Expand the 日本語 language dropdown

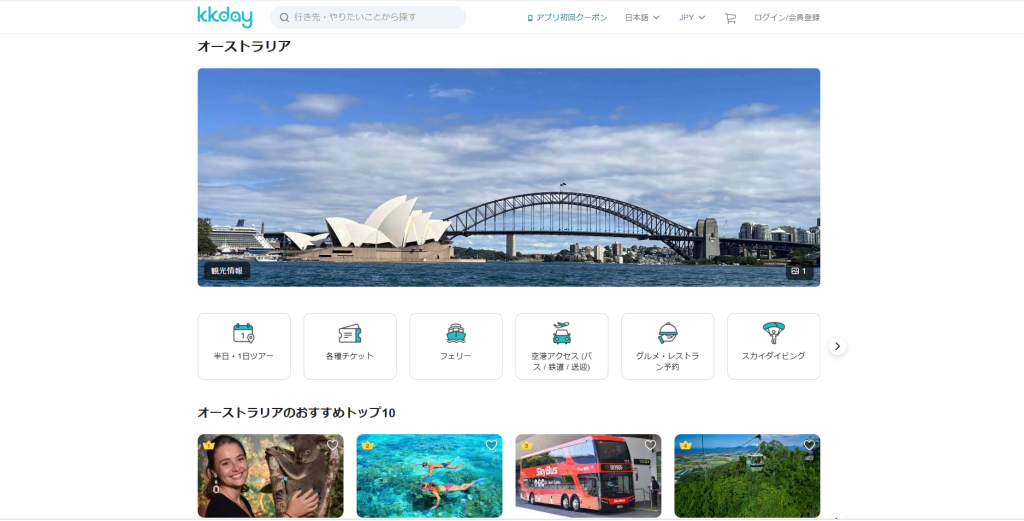click(642, 18)
